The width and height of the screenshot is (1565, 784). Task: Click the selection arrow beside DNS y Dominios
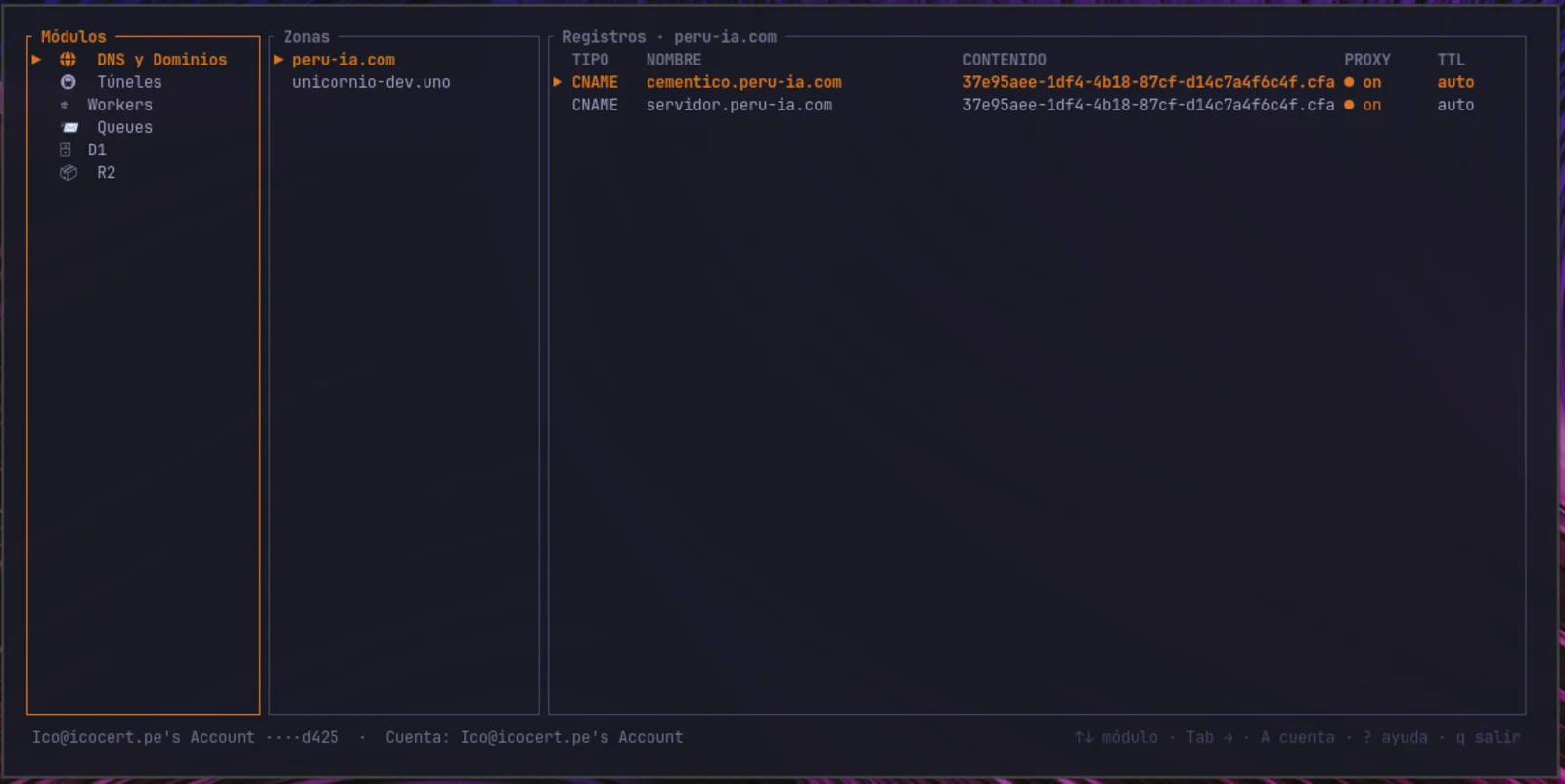(36, 60)
